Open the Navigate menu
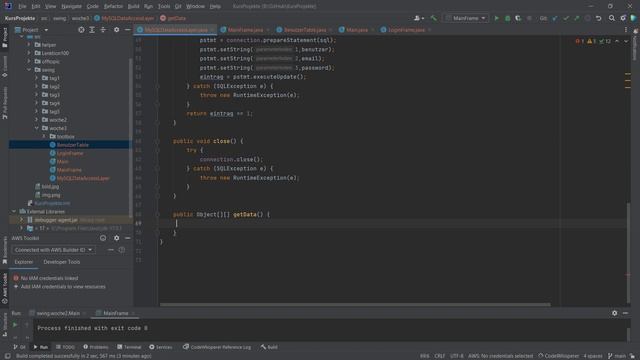Viewport: 640px width, 360px height. click(x=71, y=7)
